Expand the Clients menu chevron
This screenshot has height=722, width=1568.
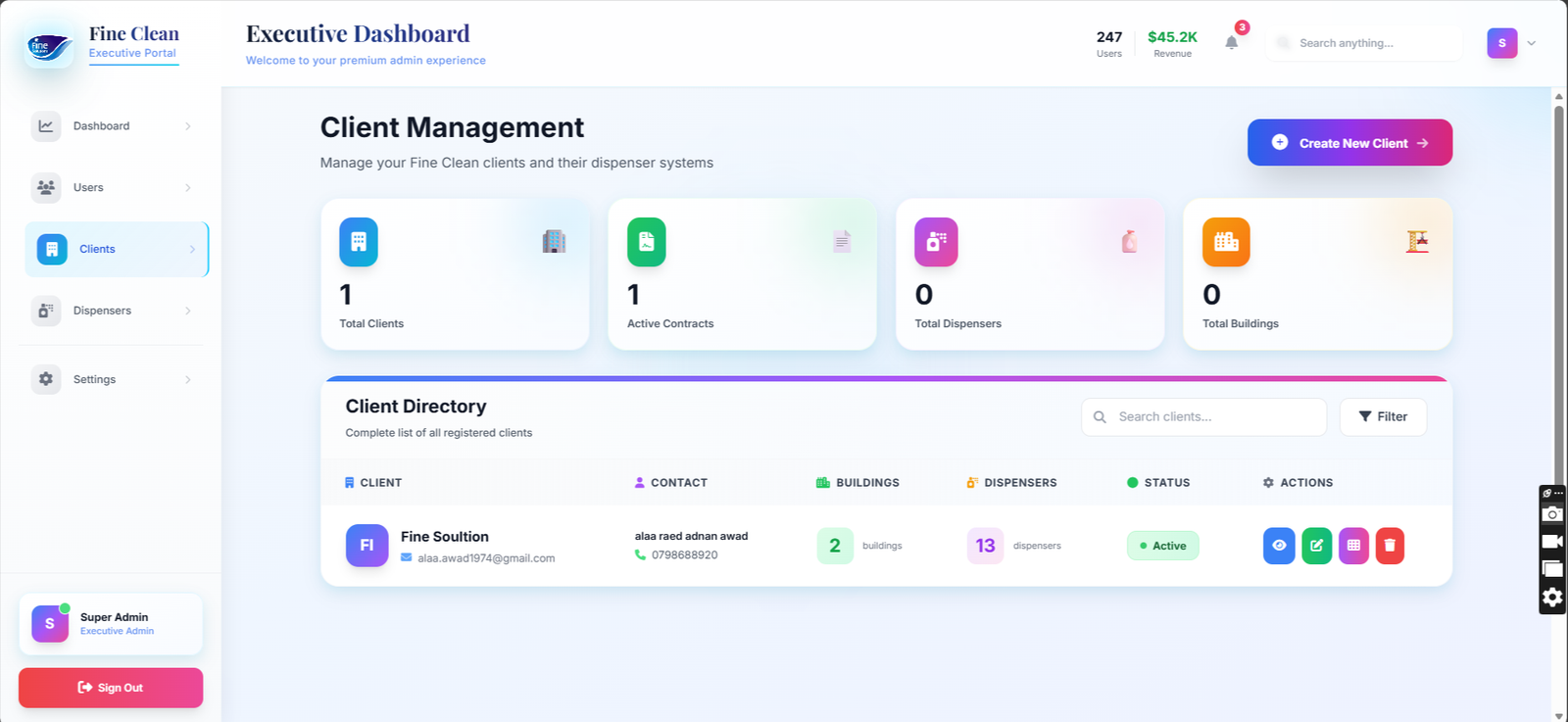pyautogui.click(x=192, y=249)
